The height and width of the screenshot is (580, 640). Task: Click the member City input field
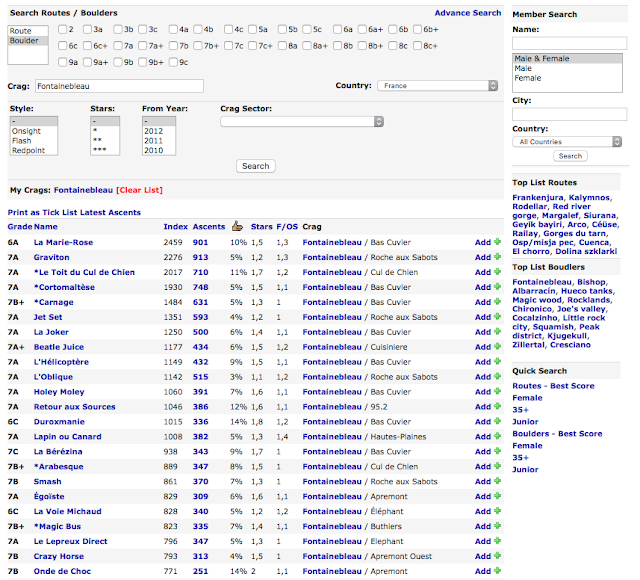pos(569,114)
